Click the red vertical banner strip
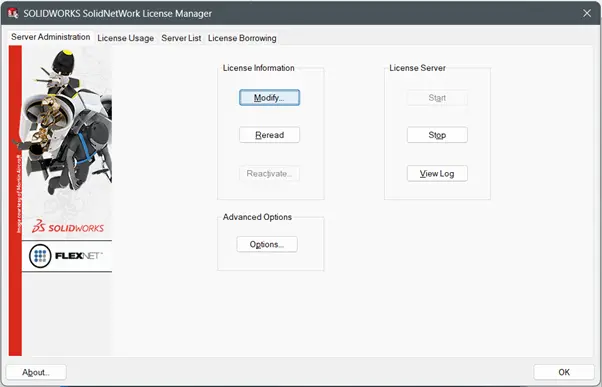Image resolution: width=602 pixels, height=387 pixels. [x=15, y=200]
